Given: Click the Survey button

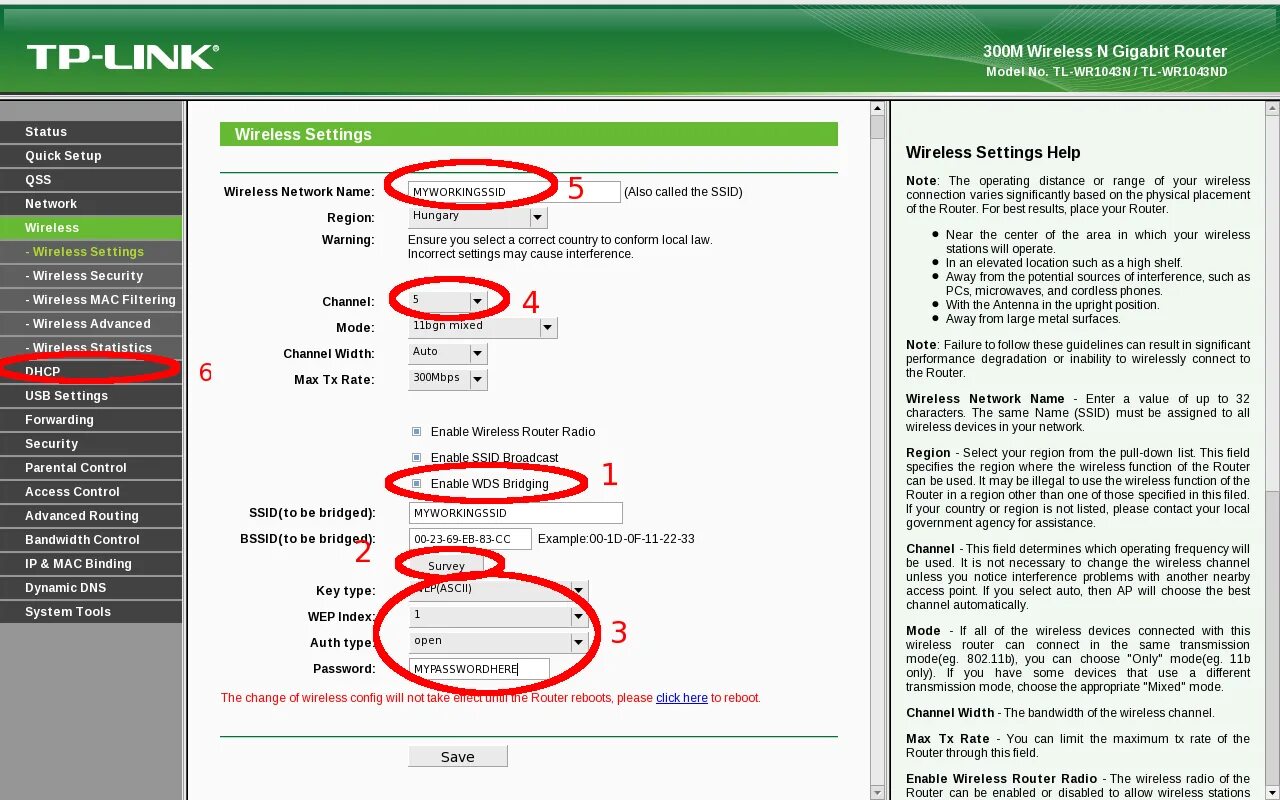Looking at the screenshot, I should [x=447, y=566].
